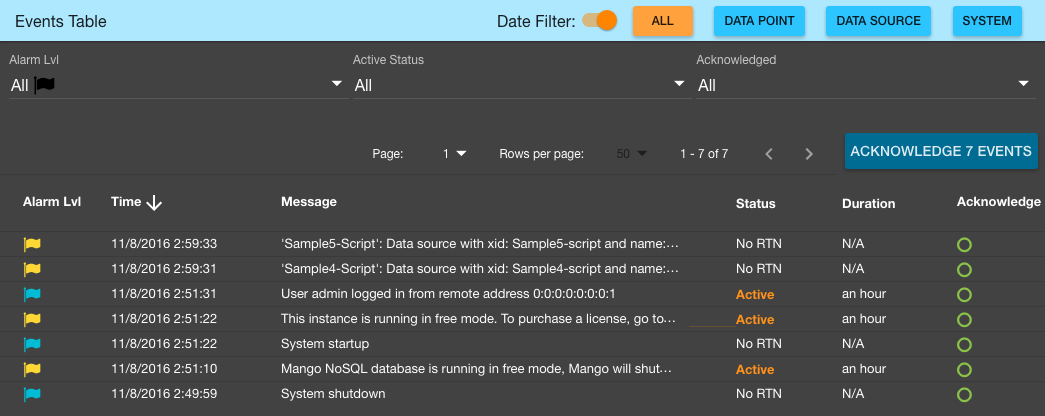Sort by Time column header

point(126,201)
